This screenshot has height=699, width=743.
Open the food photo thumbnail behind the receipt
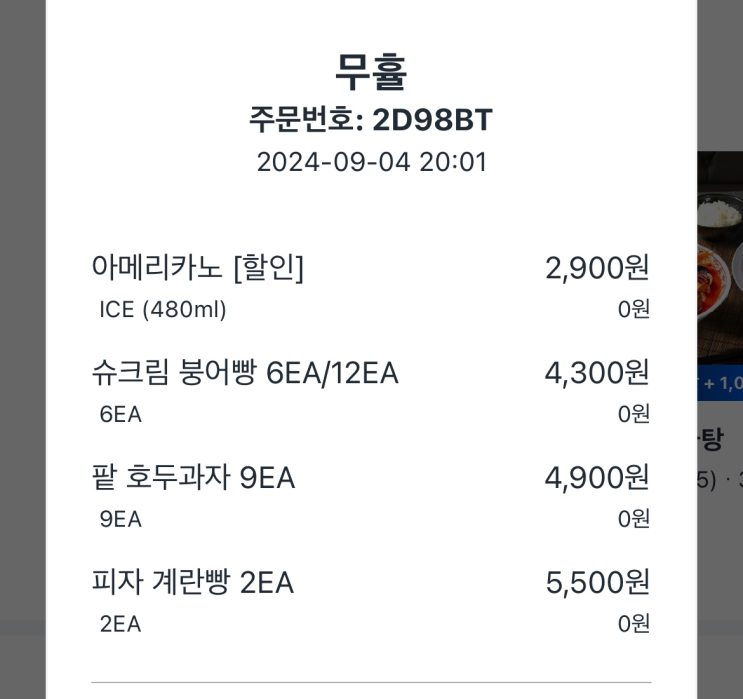click(x=720, y=260)
